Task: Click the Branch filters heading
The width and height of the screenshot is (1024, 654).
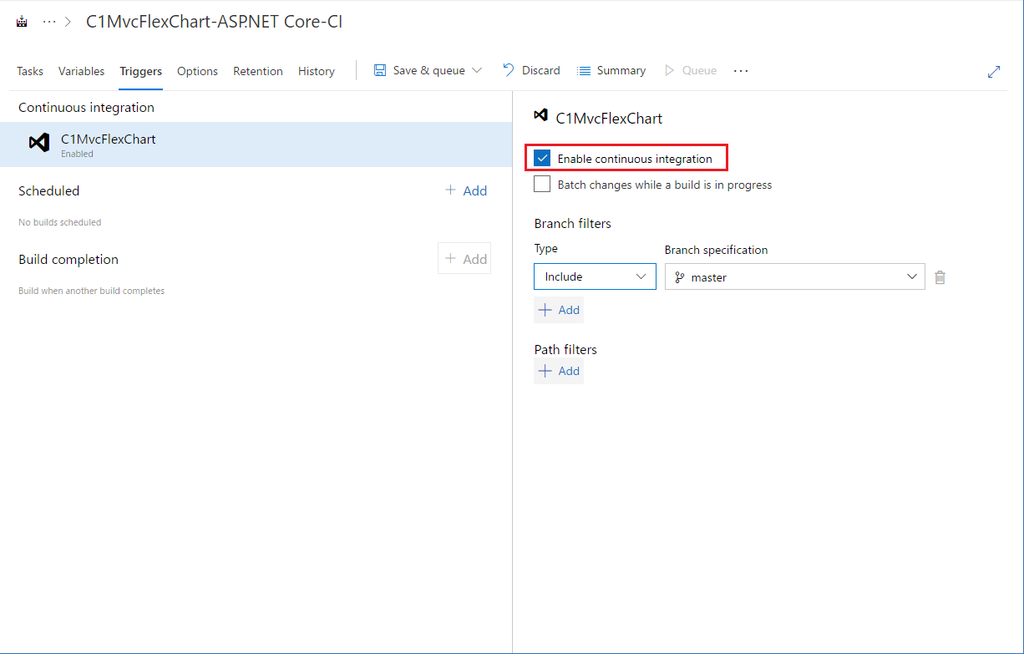Action: click(x=573, y=223)
